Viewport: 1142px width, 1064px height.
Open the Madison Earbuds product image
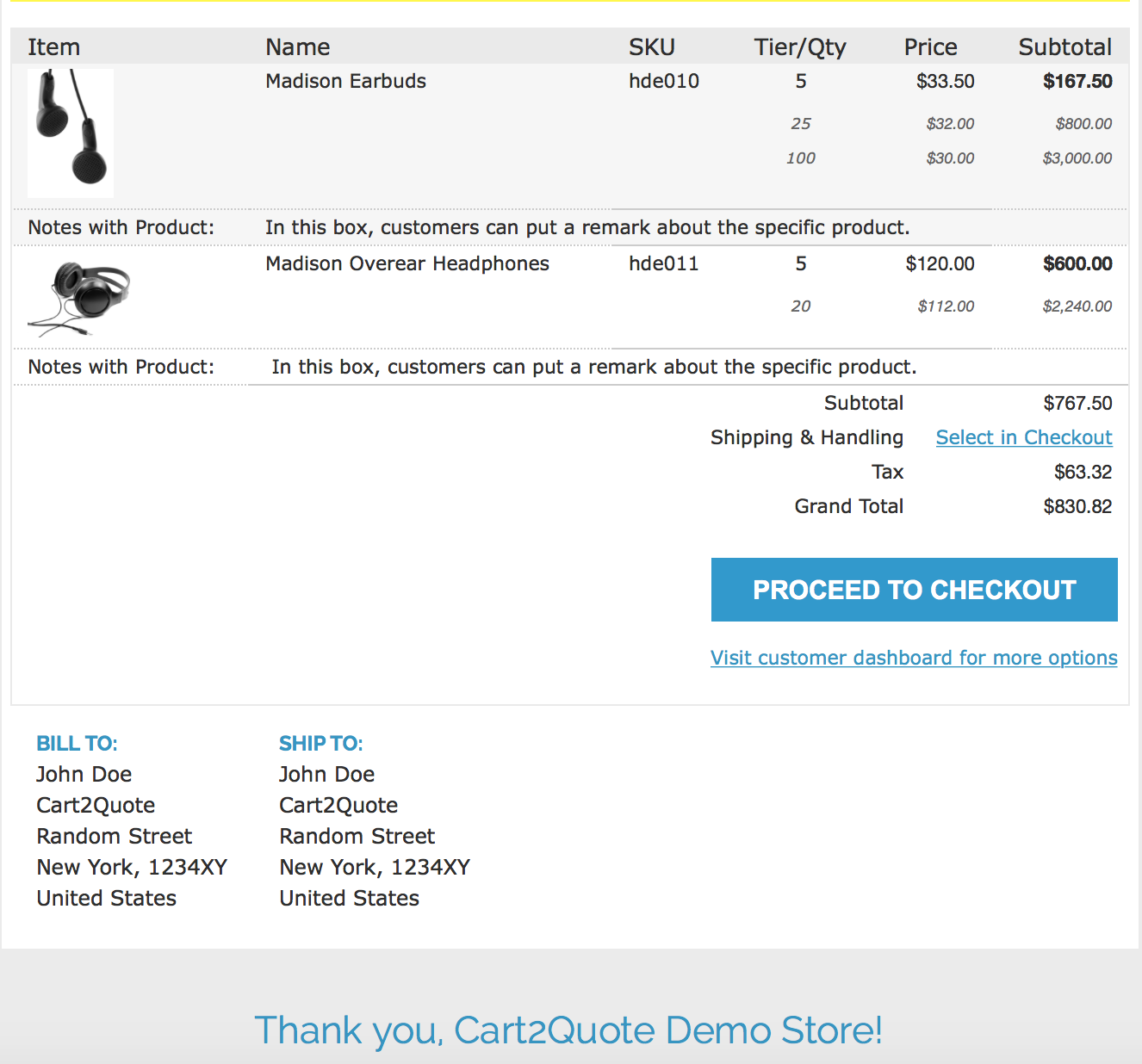(x=71, y=133)
